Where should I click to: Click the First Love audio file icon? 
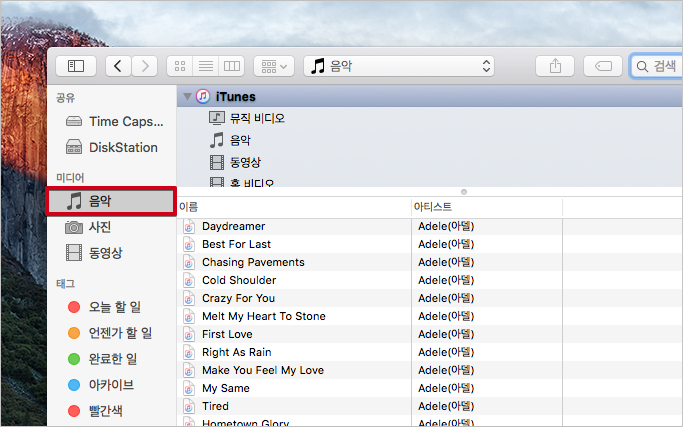coord(189,335)
